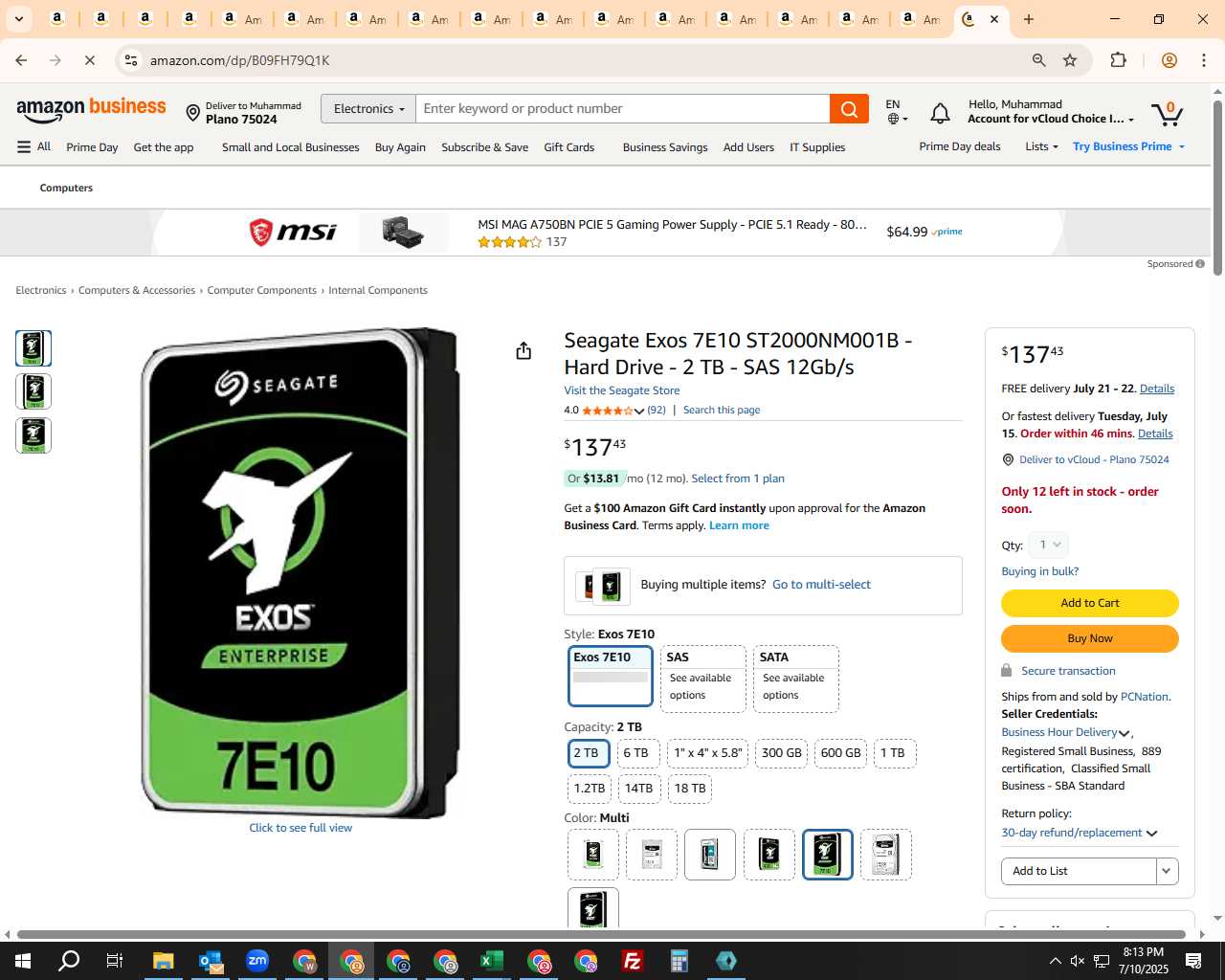This screenshot has width=1225, height=980.
Task: Click the Buy Now button
Action: click(1089, 638)
